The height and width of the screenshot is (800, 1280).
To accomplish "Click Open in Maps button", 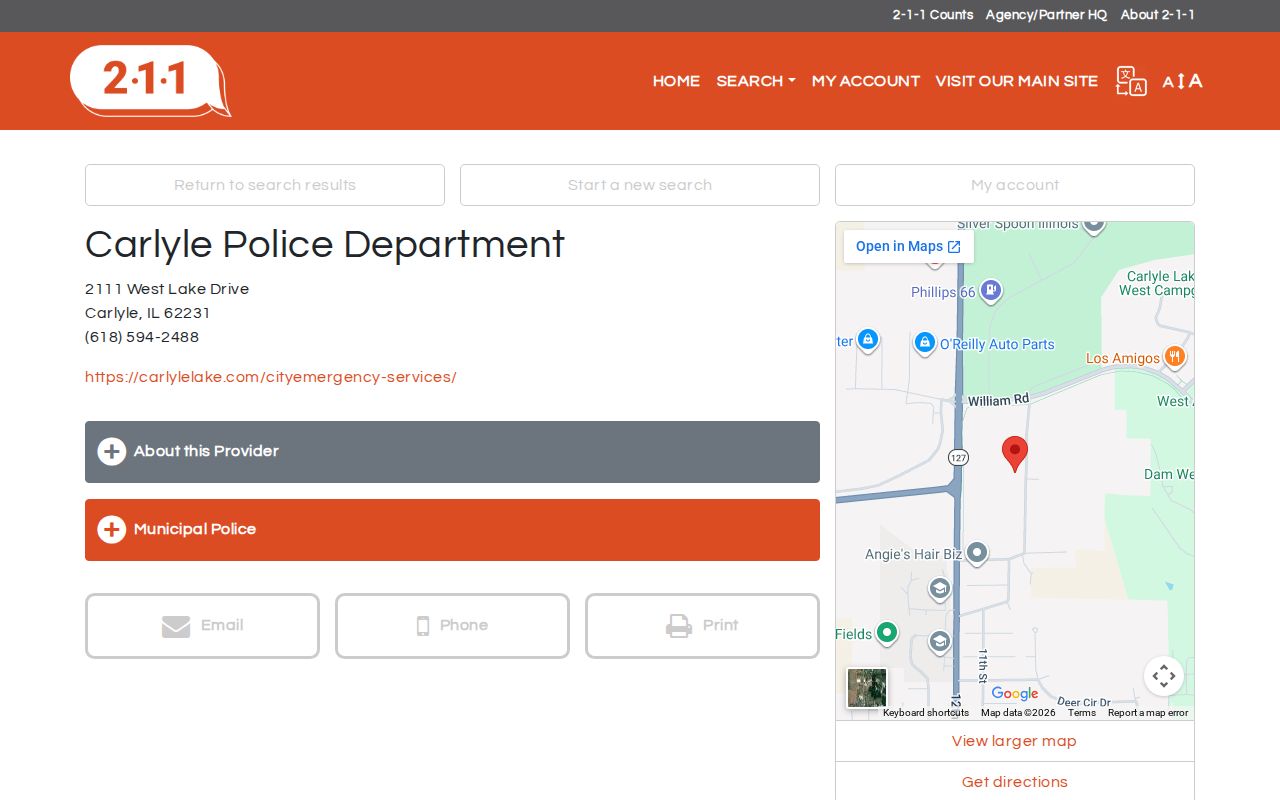I will click(908, 247).
